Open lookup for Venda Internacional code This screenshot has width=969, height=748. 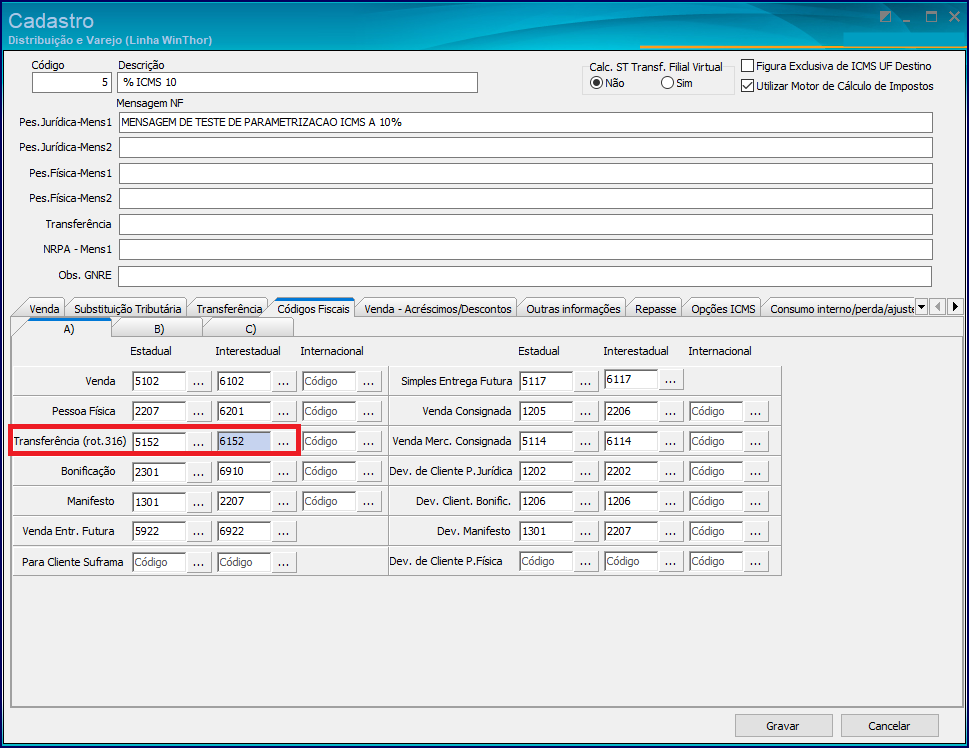click(368, 381)
